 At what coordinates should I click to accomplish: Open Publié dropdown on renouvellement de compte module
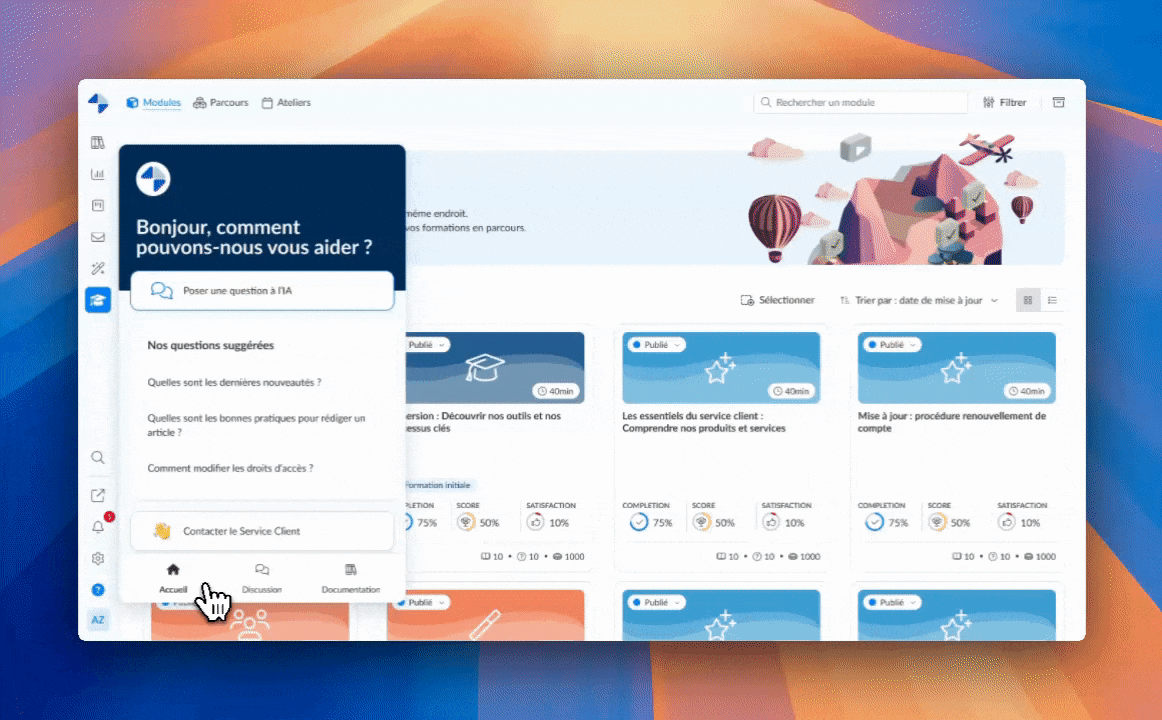tap(891, 344)
